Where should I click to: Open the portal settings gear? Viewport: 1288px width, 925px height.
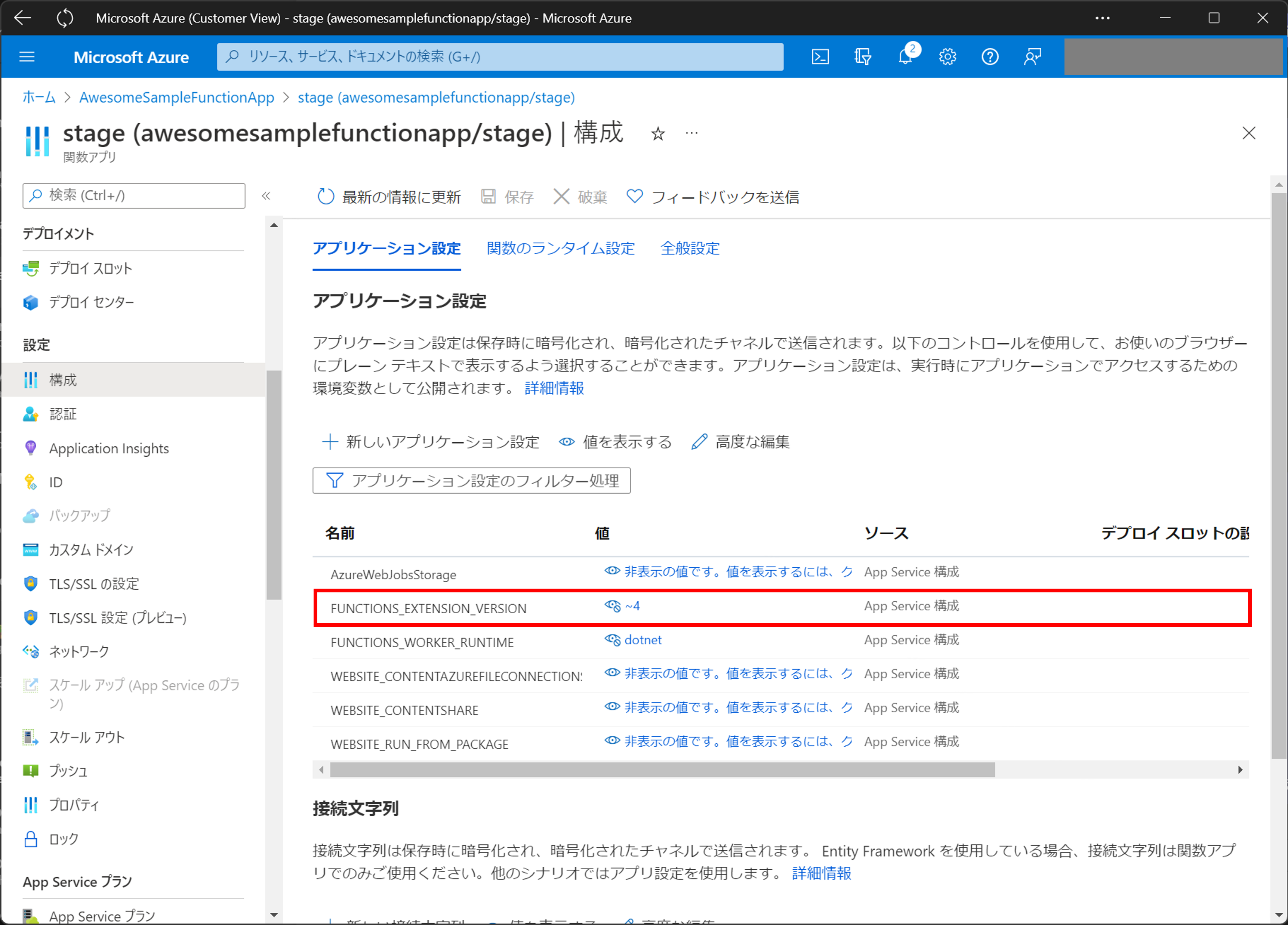click(x=947, y=56)
